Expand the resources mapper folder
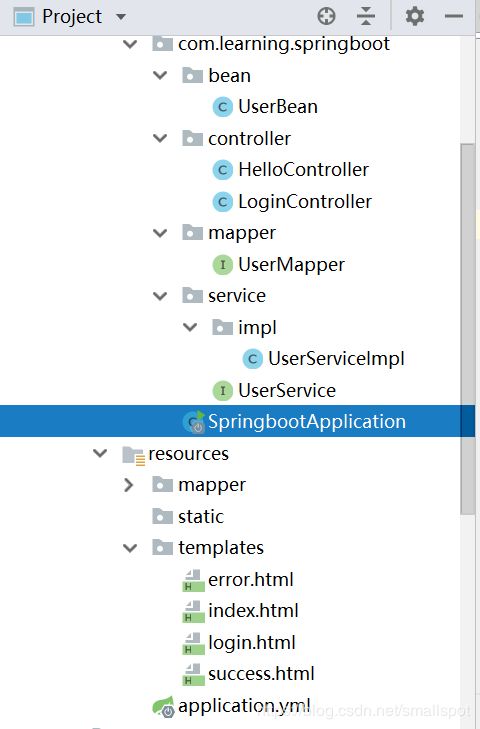The height and width of the screenshot is (729, 480). click(129, 485)
